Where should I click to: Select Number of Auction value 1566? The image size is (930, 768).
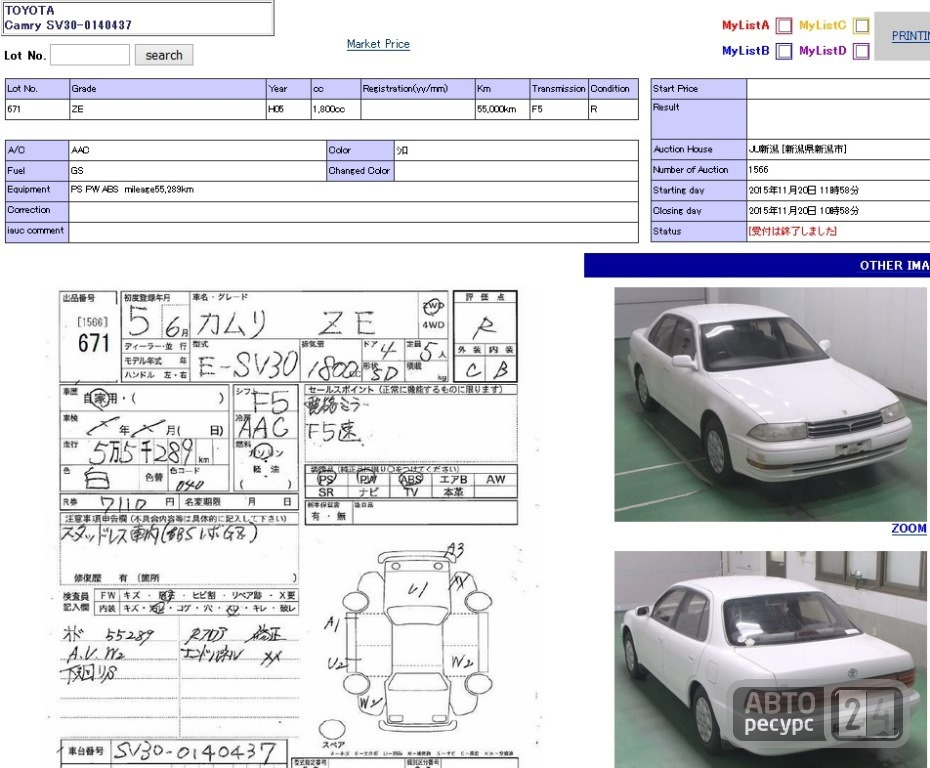758,170
